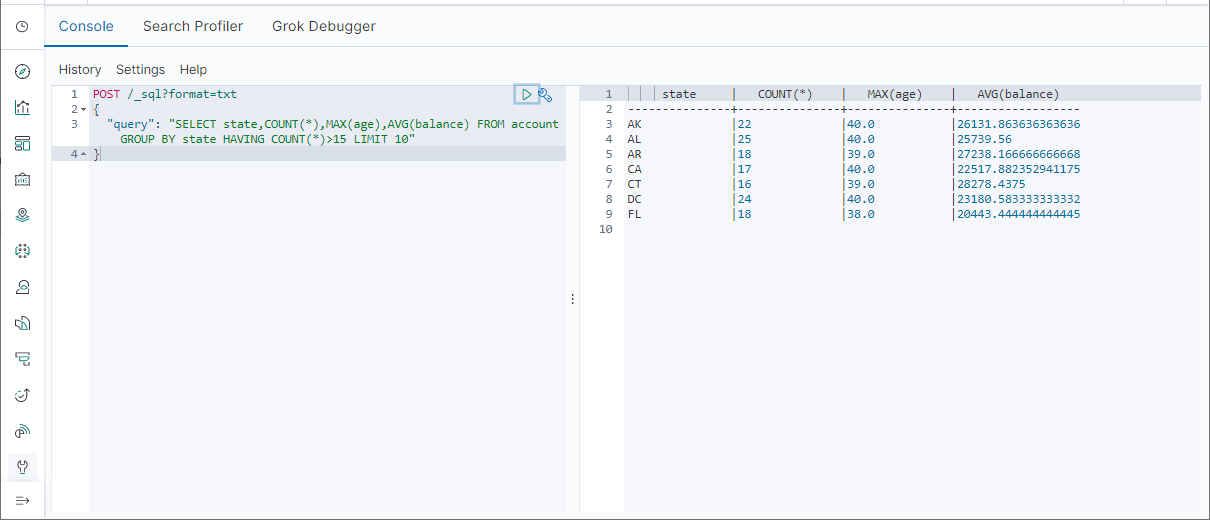Open the Dashboard sidebar icon
Screen dimensions: 1210x520
pyautogui.click(x=22, y=144)
